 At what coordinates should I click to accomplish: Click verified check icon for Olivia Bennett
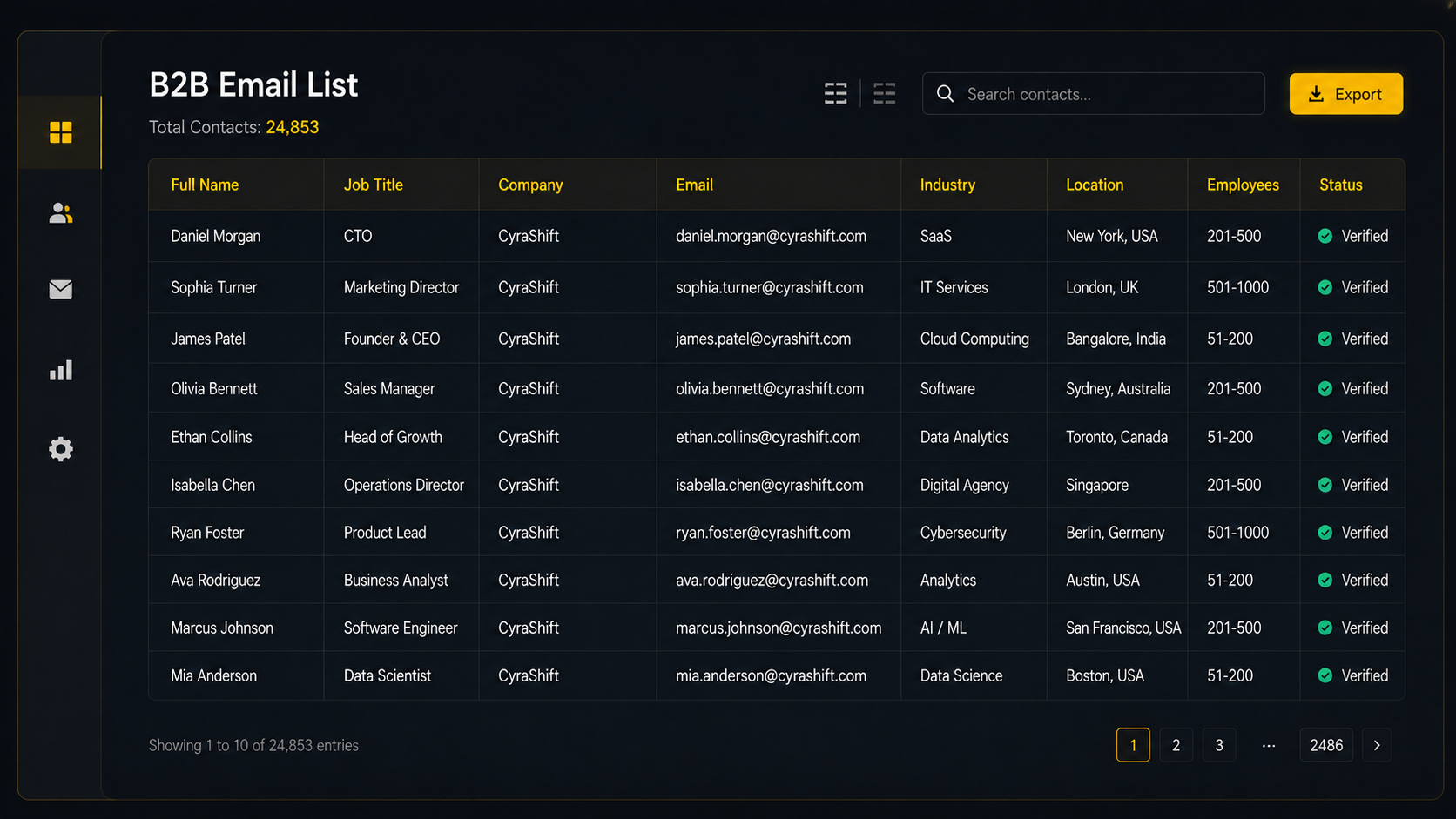(1325, 388)
